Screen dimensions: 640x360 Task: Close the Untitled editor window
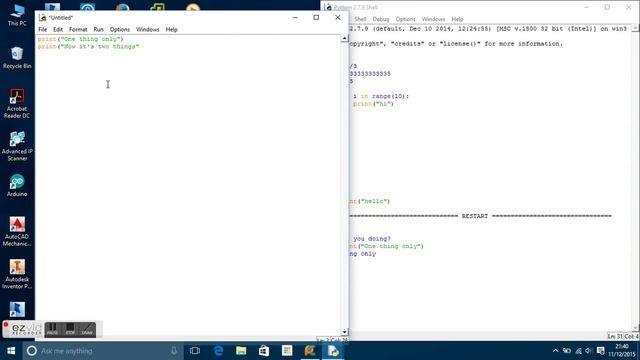point(338,18)
